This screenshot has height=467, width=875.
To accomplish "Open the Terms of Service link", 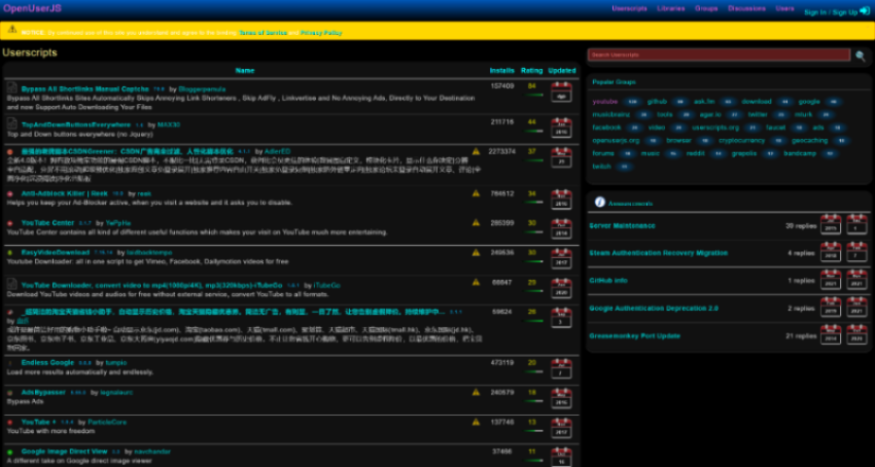I will (263, 33).
